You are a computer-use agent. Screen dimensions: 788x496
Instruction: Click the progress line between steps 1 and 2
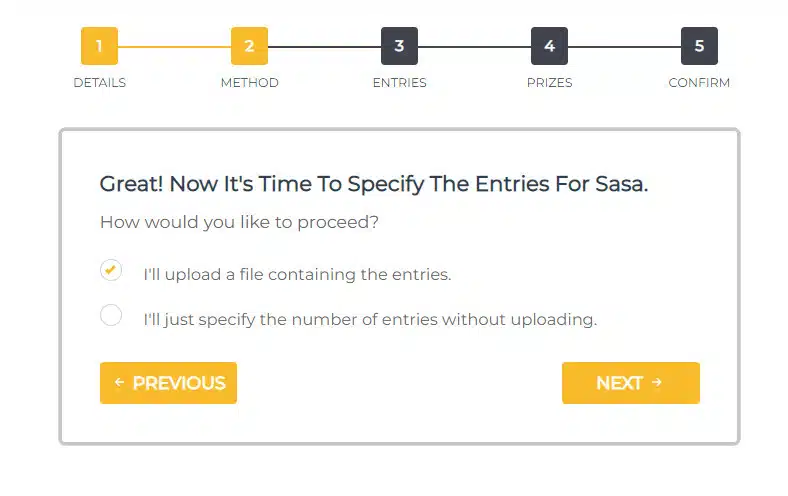tap(174, 46)
